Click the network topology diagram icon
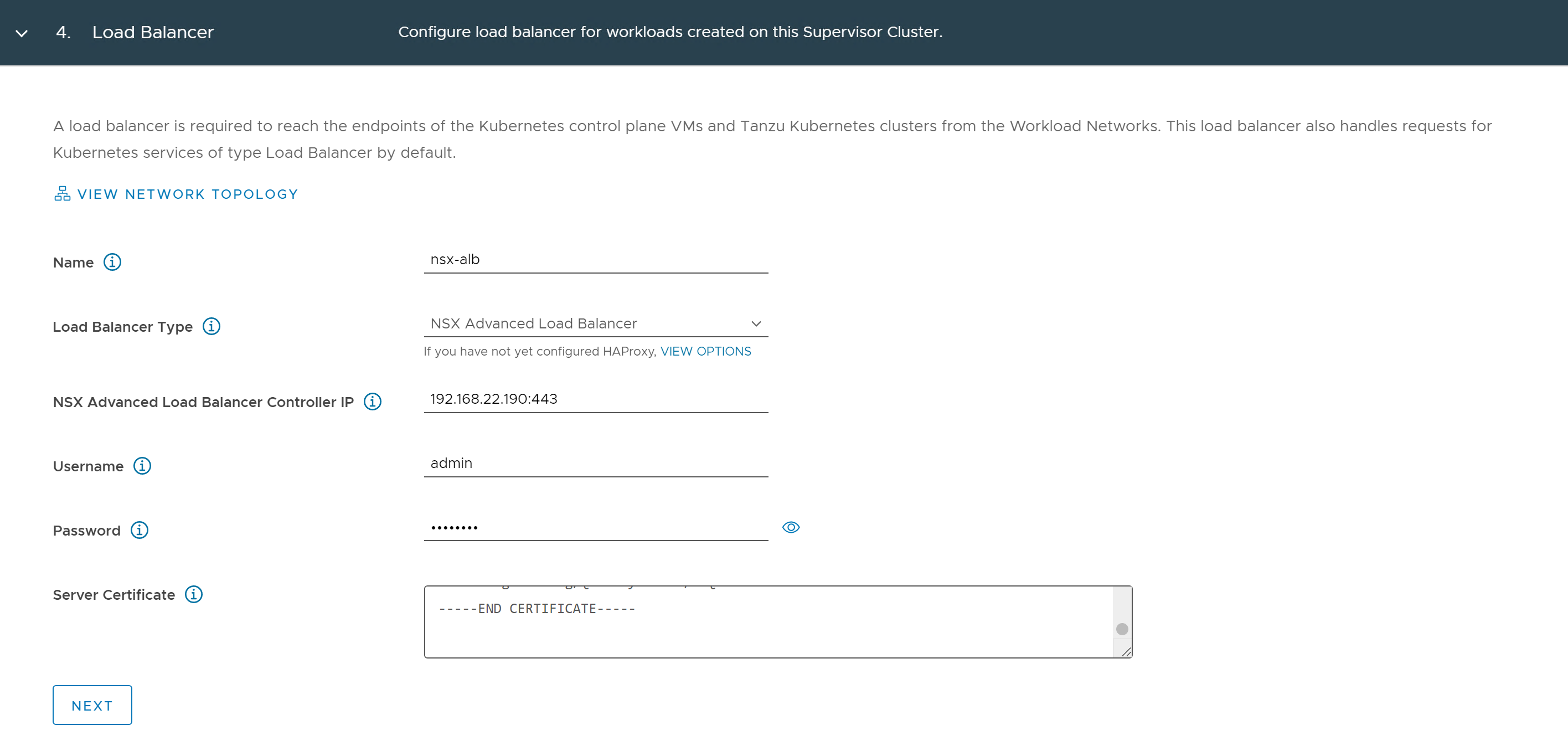Image resolution: width=1568 pixels, height=751 pixels. click(x=62, y=194)
